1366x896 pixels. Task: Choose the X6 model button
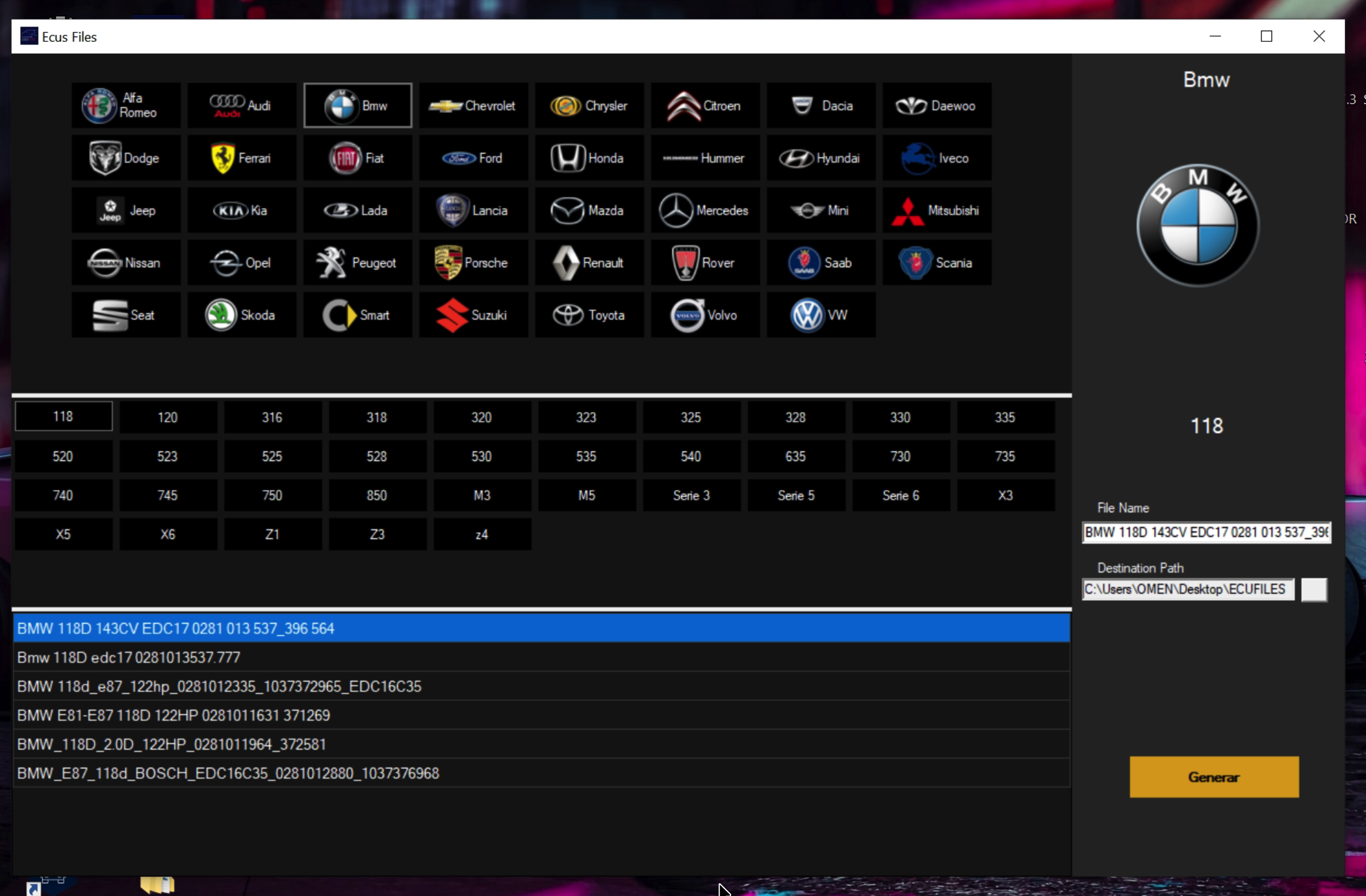click(x=168, y=534)
